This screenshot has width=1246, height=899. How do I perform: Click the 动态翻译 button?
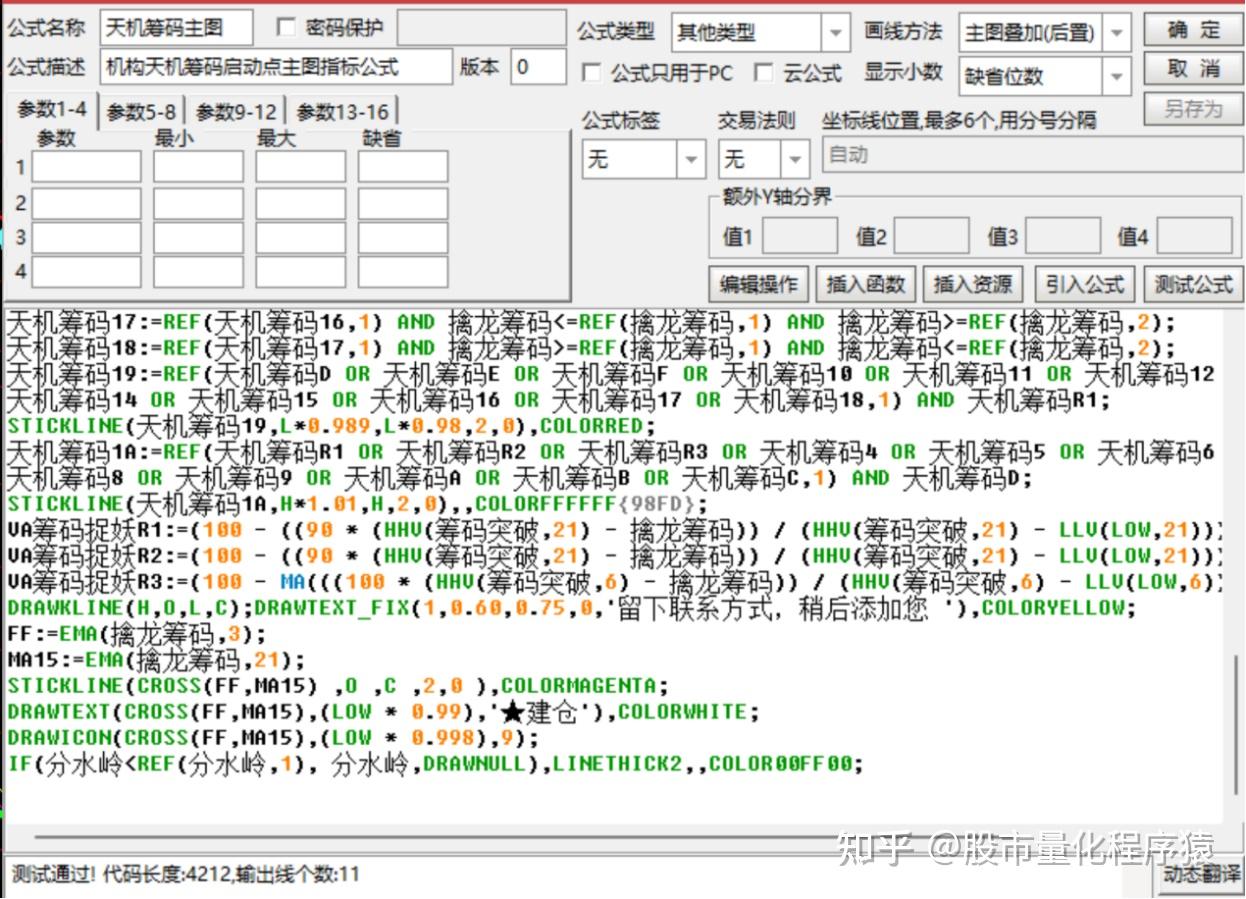click(x=1202, y=874)
